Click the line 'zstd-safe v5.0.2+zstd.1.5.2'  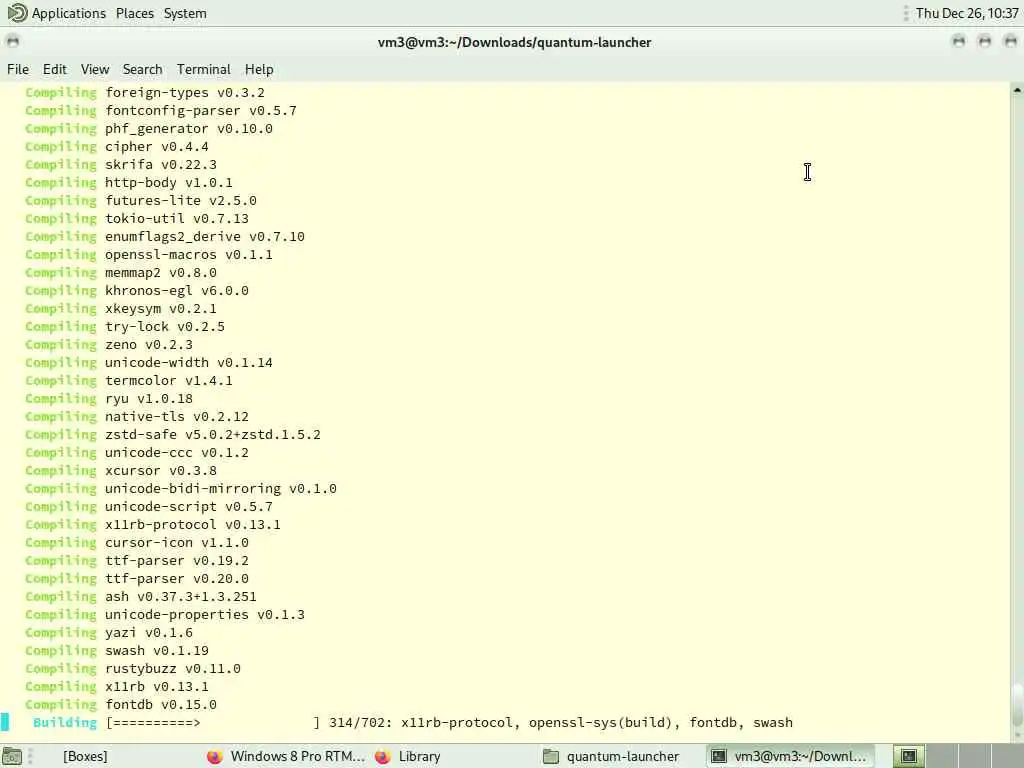click(x=213, y=435)
